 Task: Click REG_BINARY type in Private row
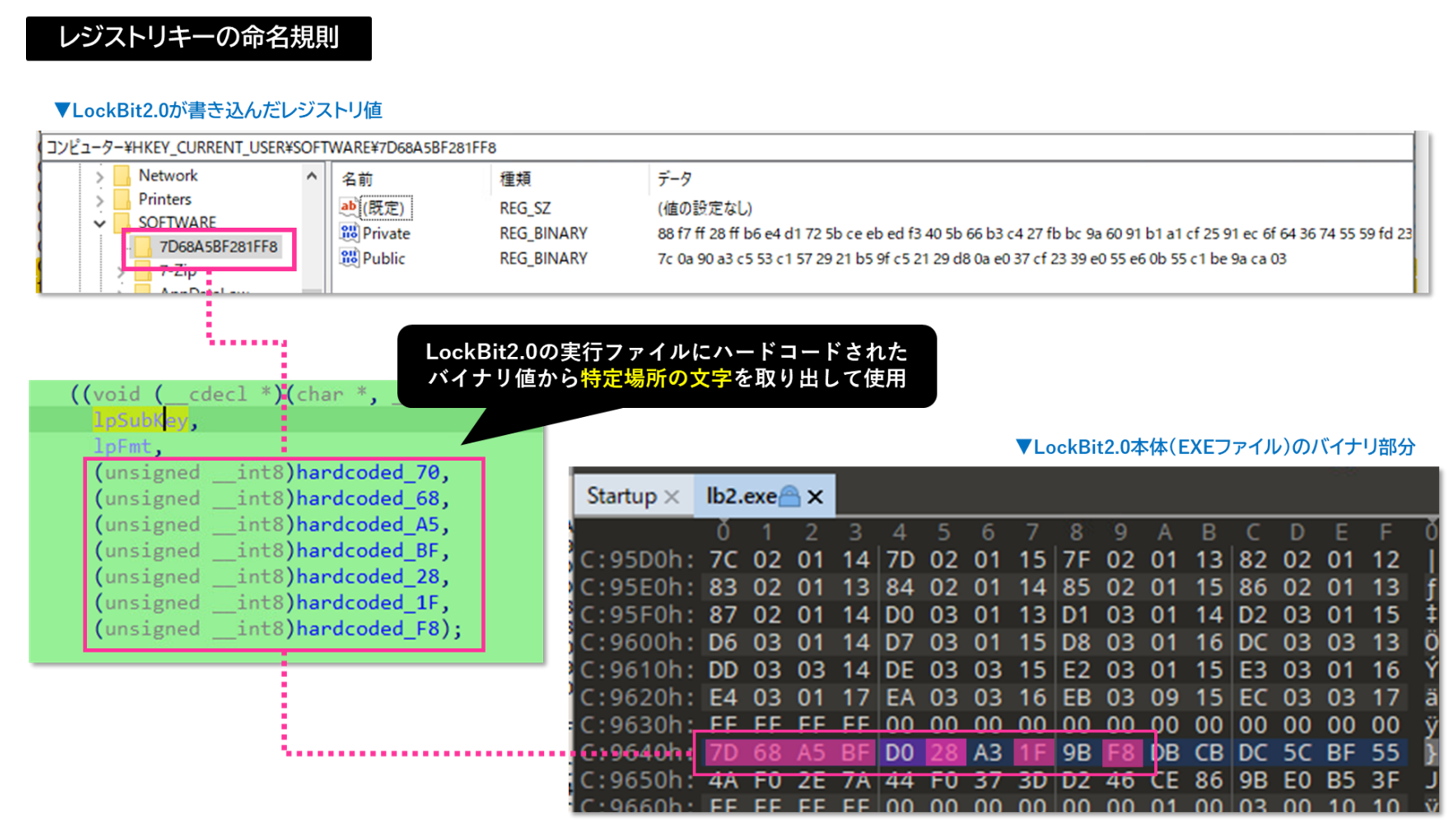pos(544,233)
